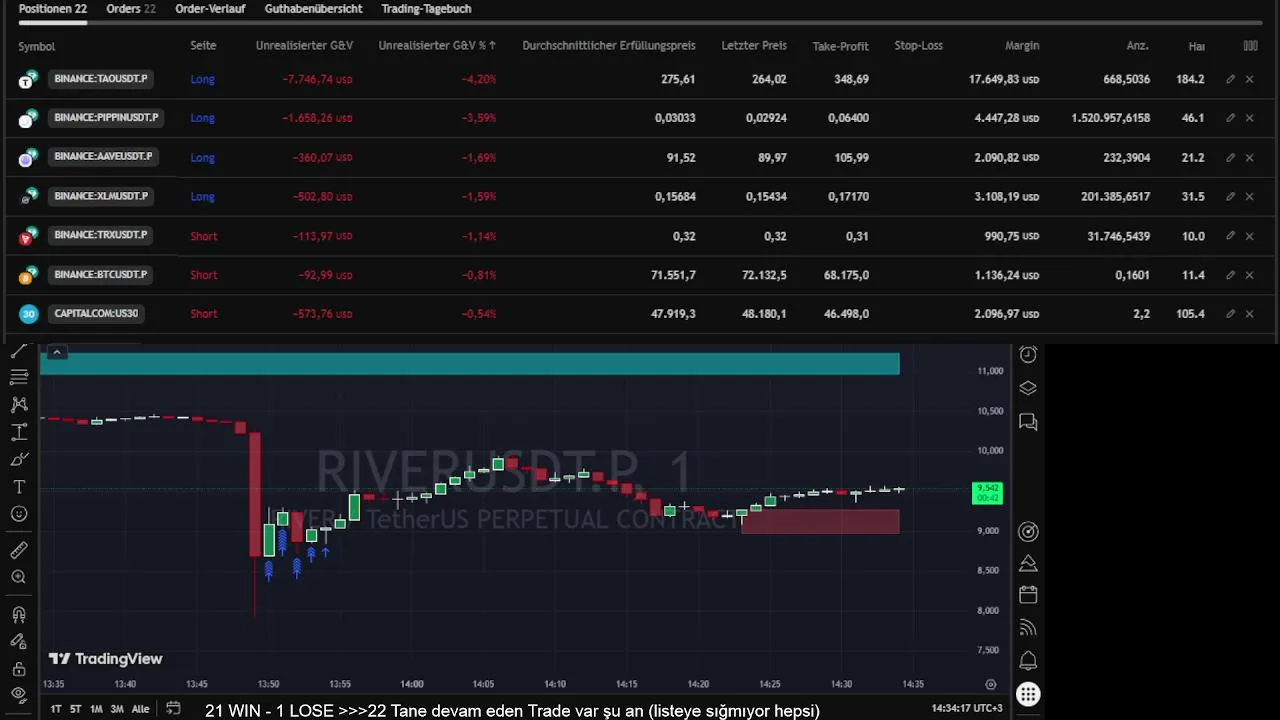Image resolution: width=1280 pixels, height=720 pixels.
Task: Activate the zoom in tool
Action: coord(19,577)
